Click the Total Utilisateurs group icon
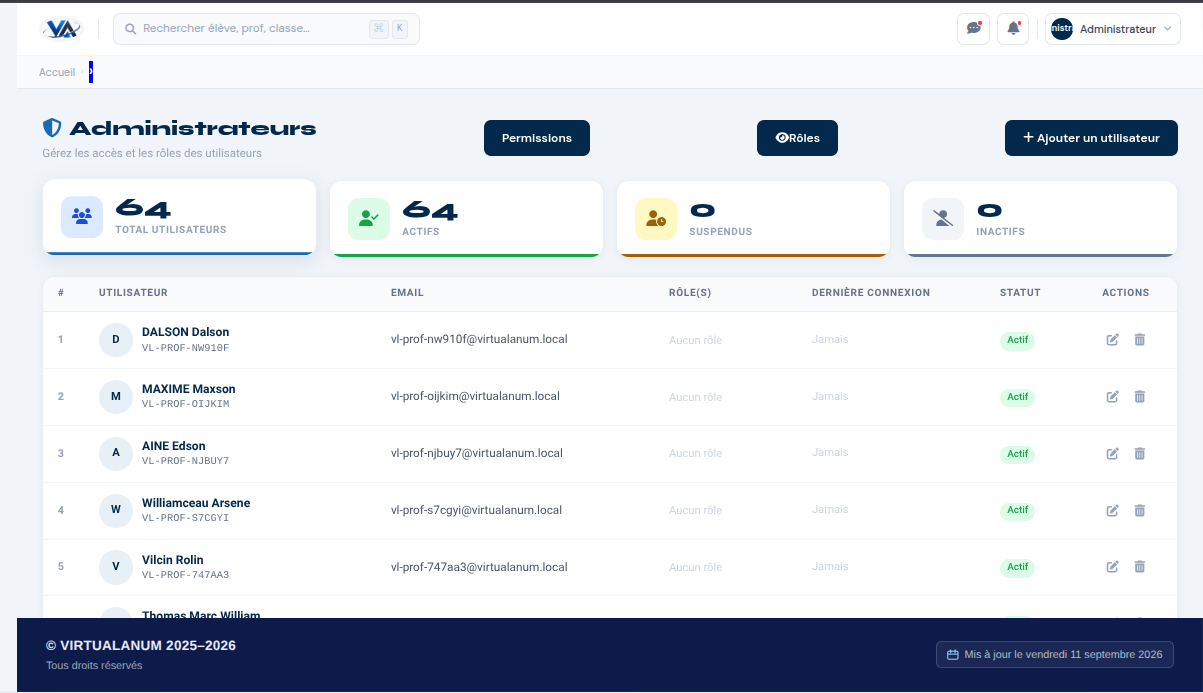 point(82,217)
